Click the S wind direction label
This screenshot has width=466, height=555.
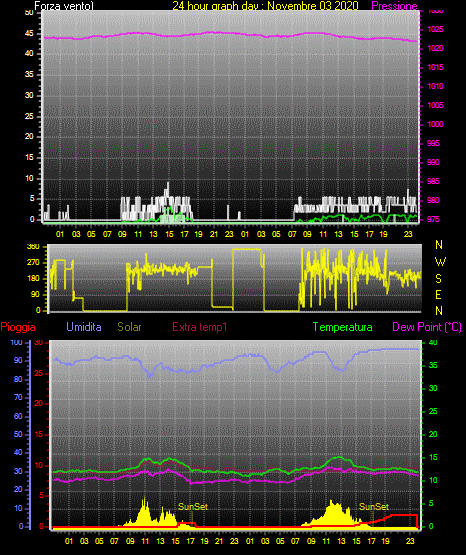tap(438, 279)
